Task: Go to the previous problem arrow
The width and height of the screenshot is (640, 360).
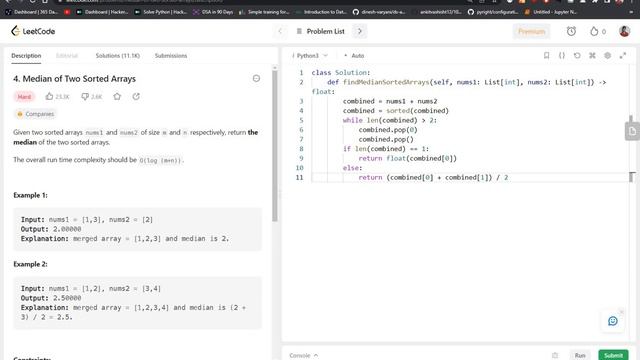Action: point(280,31)
